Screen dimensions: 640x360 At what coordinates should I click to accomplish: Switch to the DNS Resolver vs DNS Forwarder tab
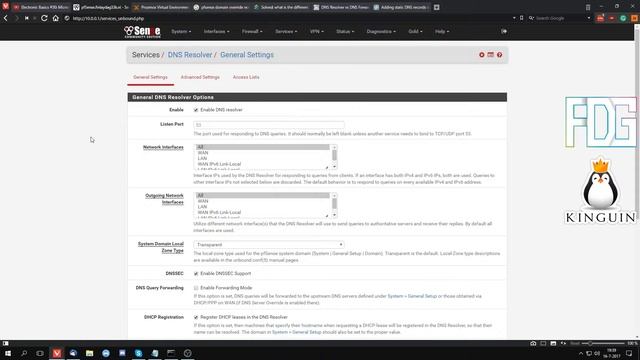click(x=341, y=7)
